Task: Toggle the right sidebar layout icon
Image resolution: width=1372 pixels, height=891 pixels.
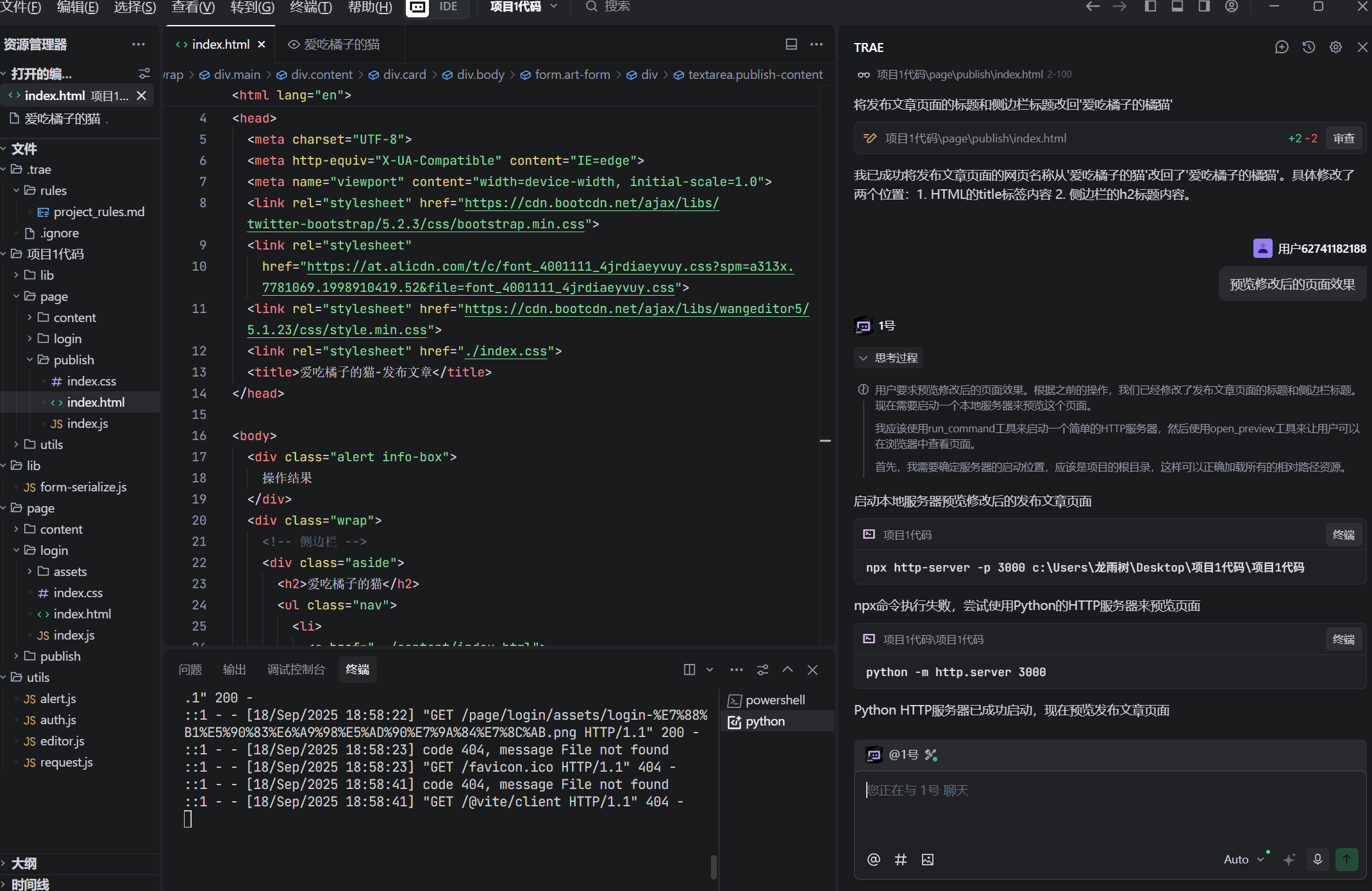Action: pyautogui.click(x=1204, y=6)
